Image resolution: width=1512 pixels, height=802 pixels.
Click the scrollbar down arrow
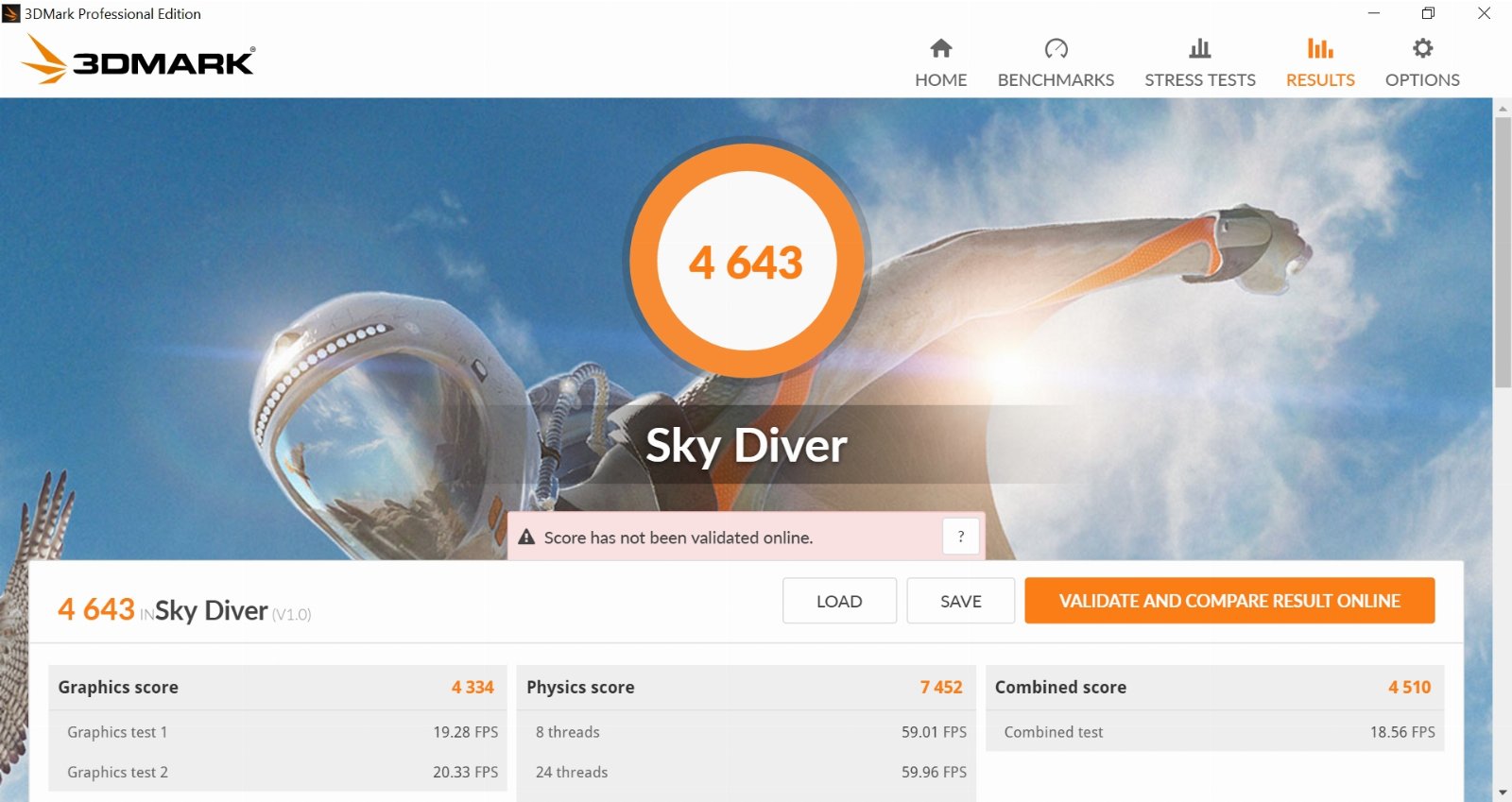pyautogui.click(x=1503, y=793)
